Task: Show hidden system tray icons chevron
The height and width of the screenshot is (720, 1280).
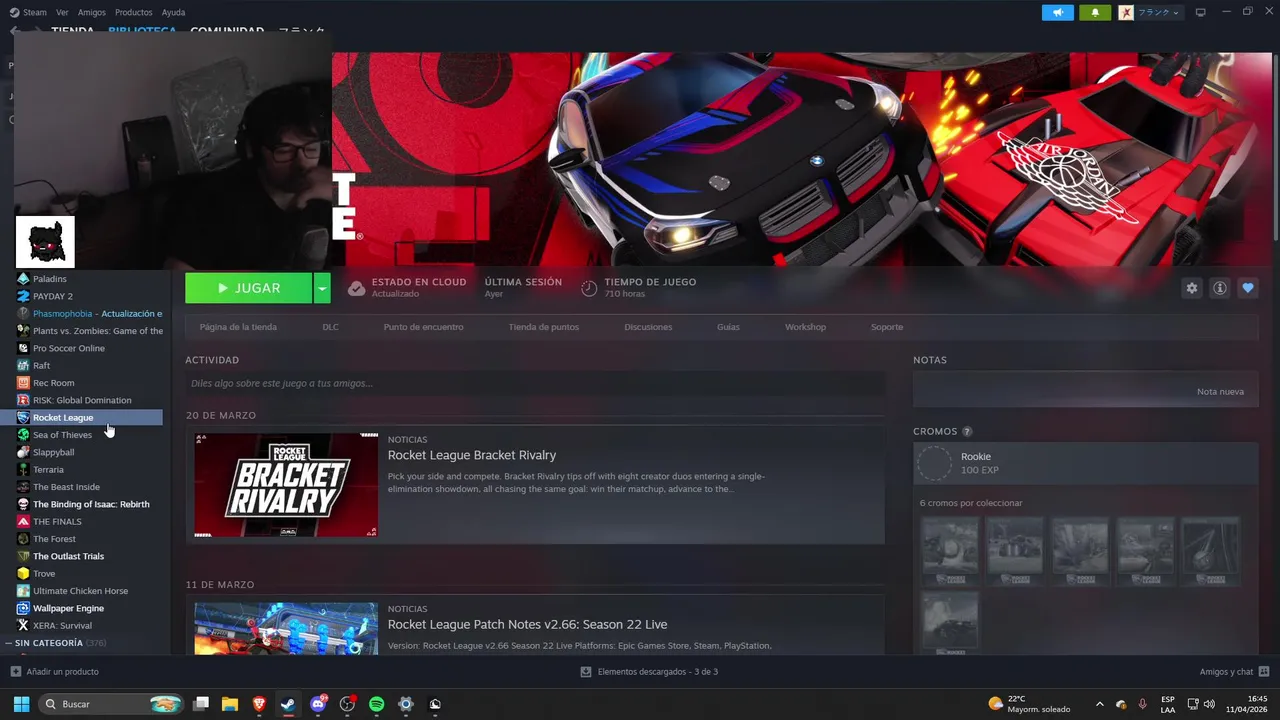Action: click(1100, 704)
